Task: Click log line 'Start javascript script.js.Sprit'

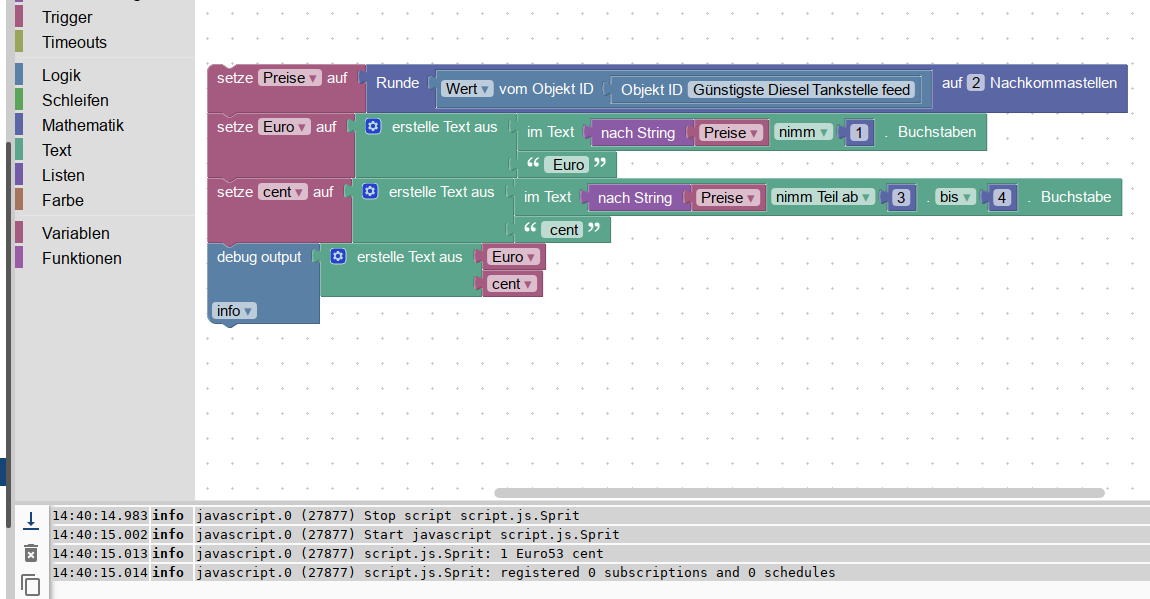Action: (491, 534)
